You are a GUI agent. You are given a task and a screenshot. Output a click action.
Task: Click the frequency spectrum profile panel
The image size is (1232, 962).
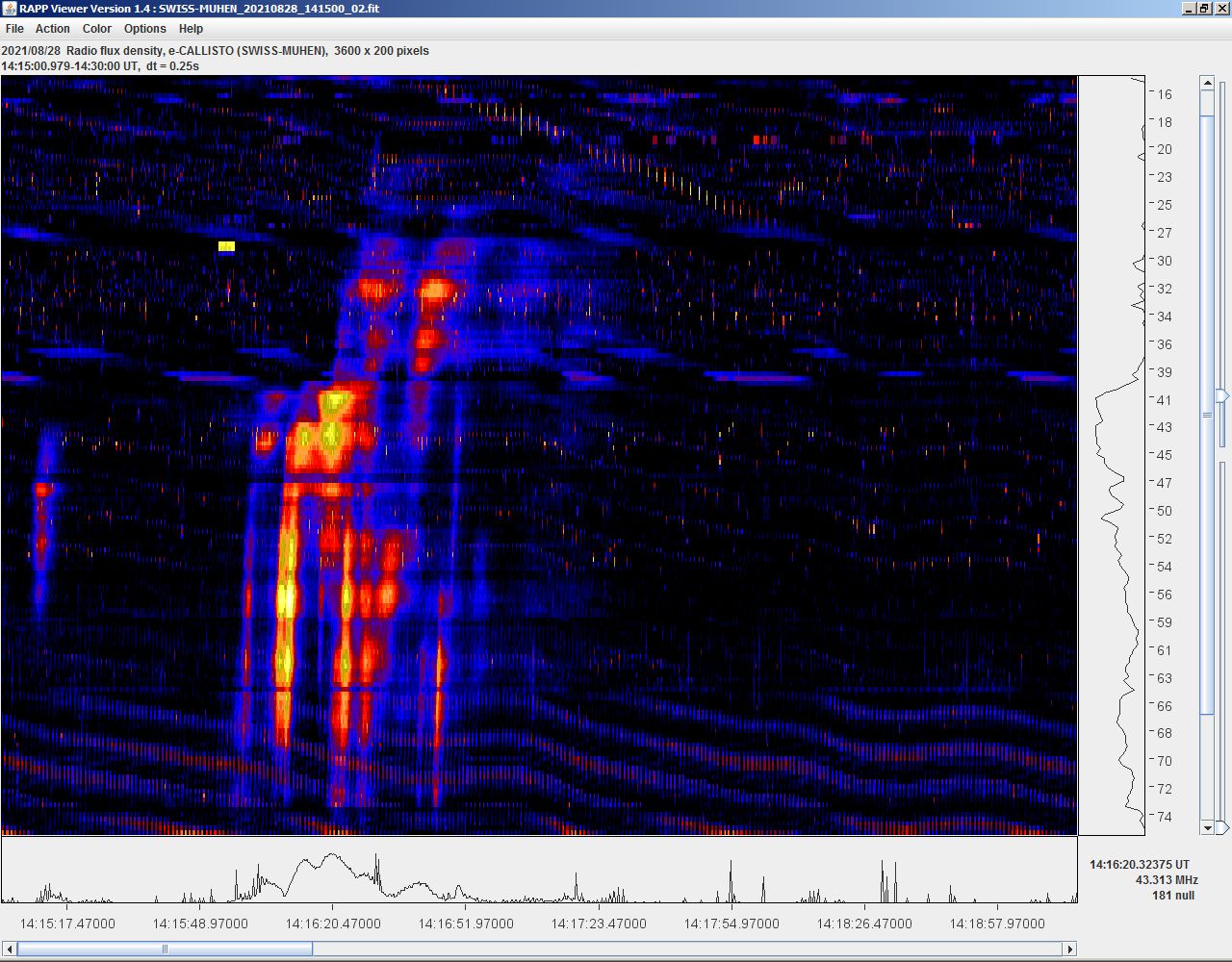1112,455
